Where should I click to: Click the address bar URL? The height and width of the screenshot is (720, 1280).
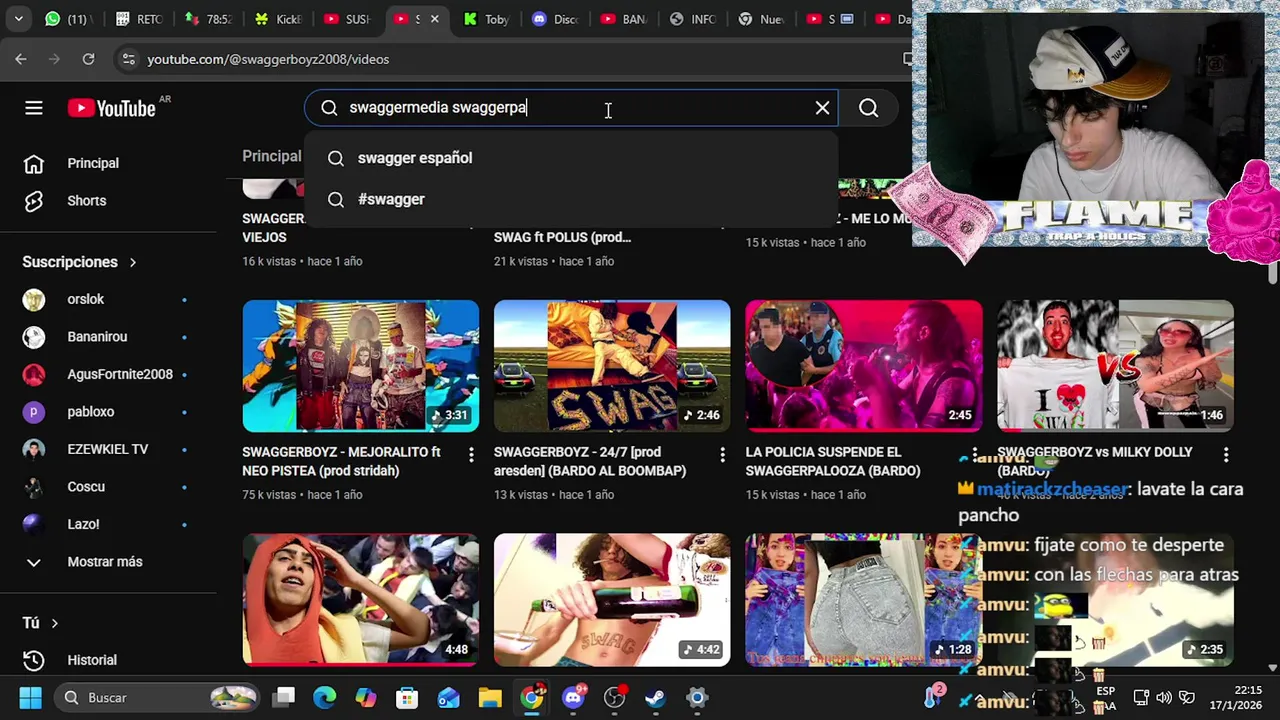(x=268, y=59)
